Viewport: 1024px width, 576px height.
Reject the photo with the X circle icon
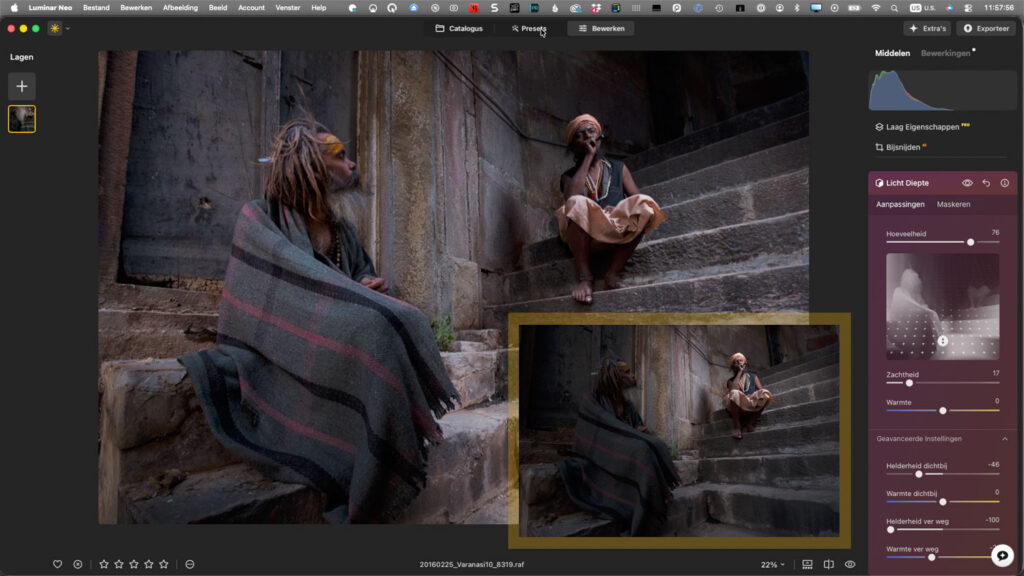click(x=78, y=564)
